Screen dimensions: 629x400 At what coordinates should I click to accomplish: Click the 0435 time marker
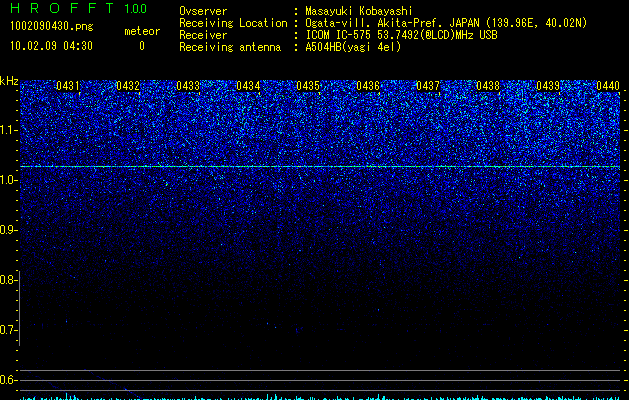(308, 86)
